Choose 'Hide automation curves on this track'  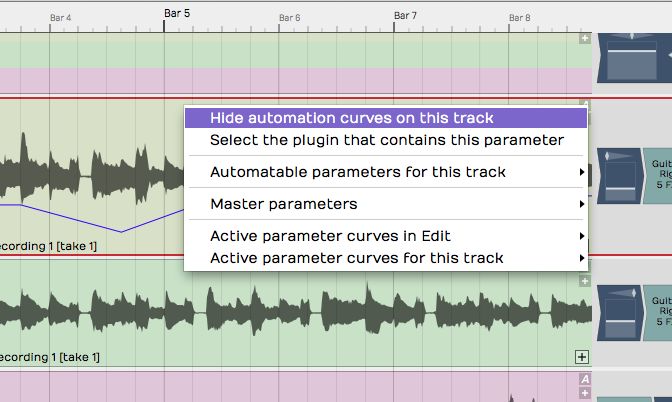point(351,118)
